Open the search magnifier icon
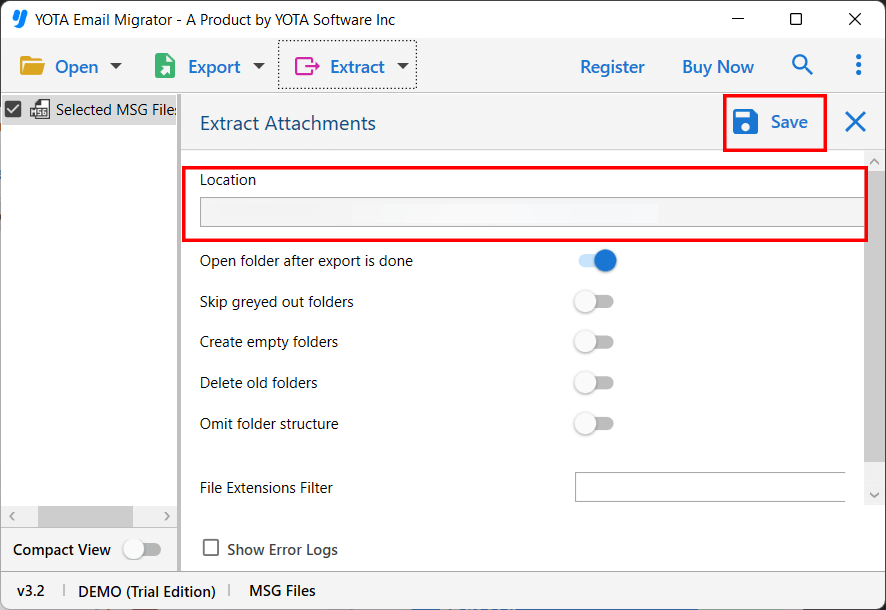 pyautogui.click(x=802, y=65)
